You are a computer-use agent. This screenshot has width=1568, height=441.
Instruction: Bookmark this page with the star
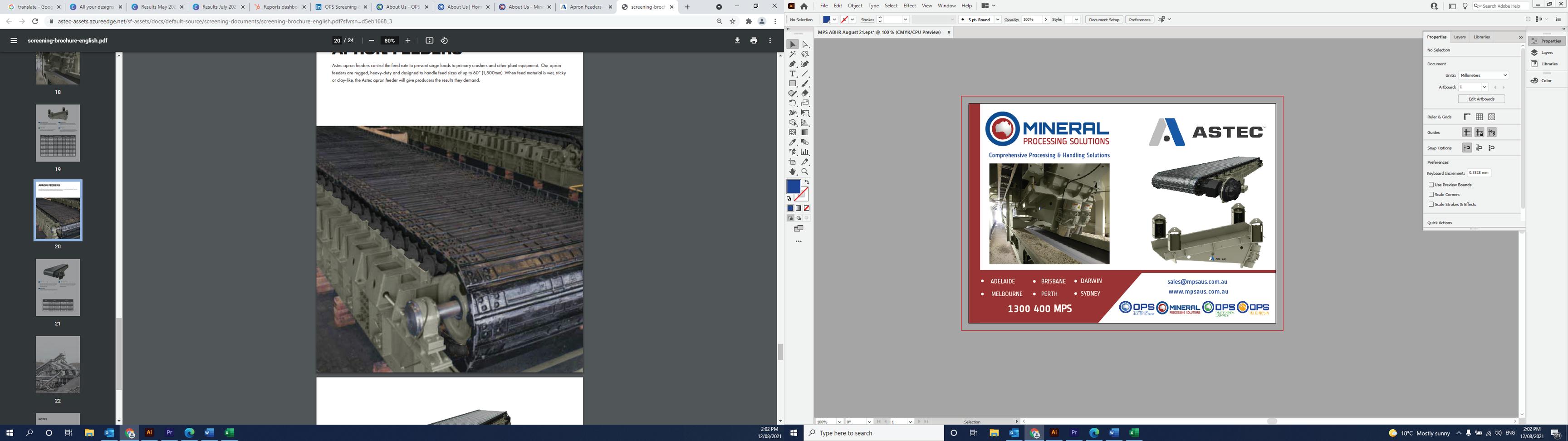tap(733, 21)
